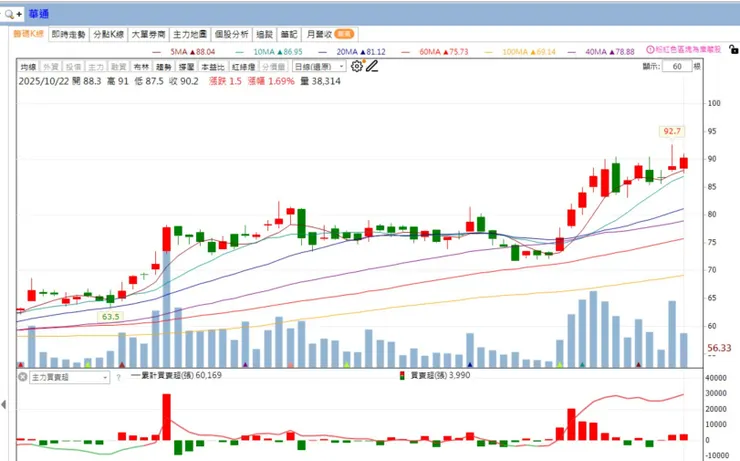Image resolution: width=740 pixels, height=461 pixels.
Task: Select the 主力地圖 tab
Action: pyautogui.click(x=190, y=34)
